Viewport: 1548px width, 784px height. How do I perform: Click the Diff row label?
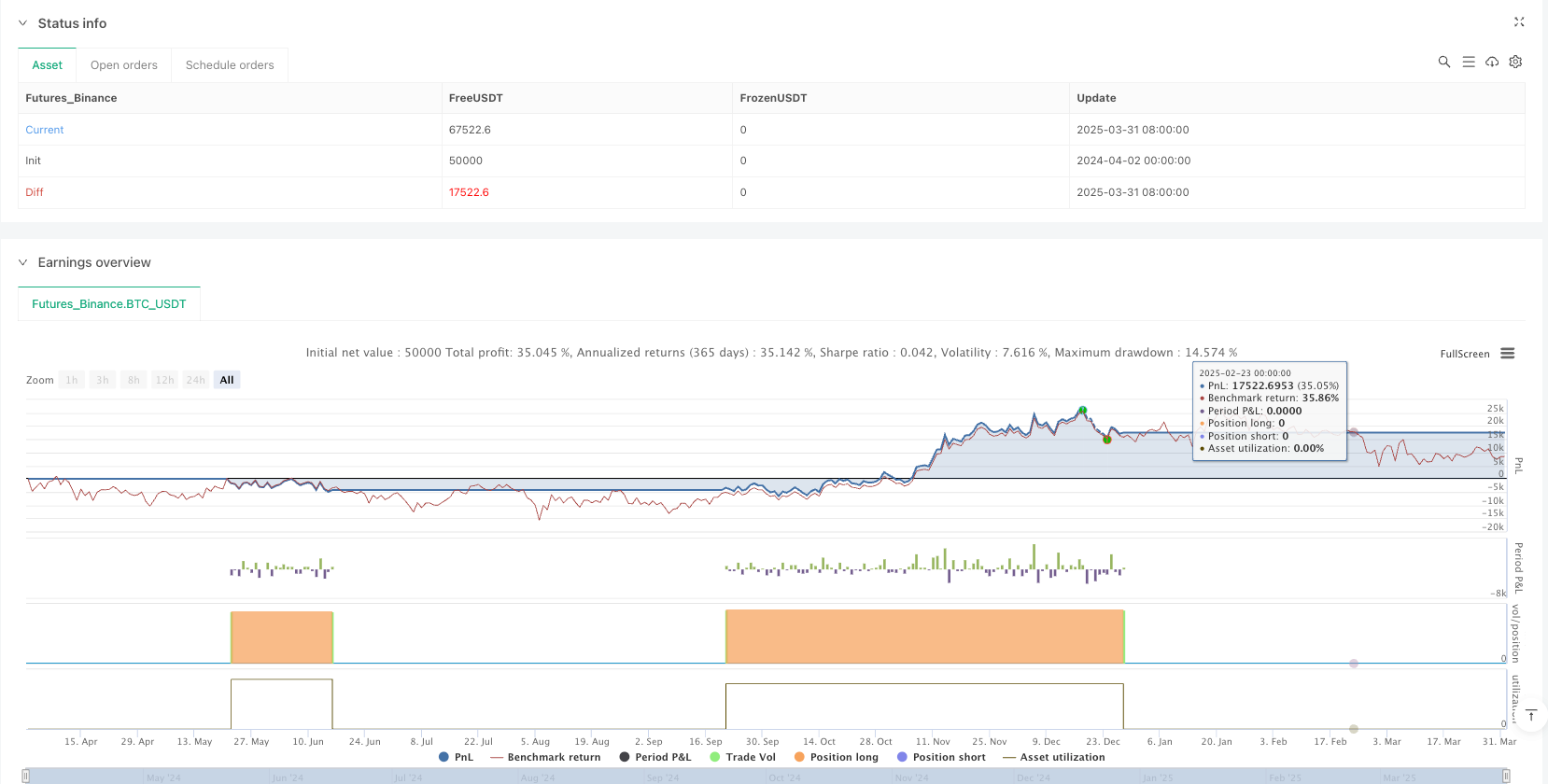pyautogui.click(x=35, y=192)
